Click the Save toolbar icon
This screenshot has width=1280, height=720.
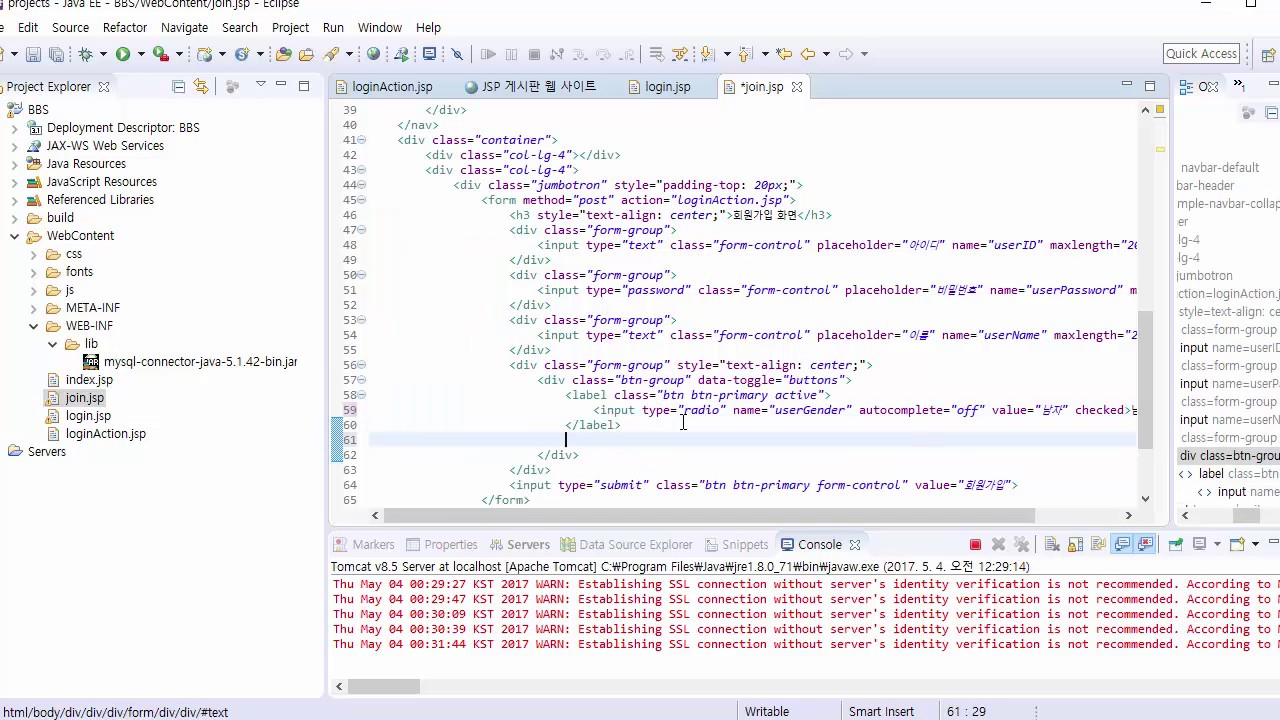(33, 54)
